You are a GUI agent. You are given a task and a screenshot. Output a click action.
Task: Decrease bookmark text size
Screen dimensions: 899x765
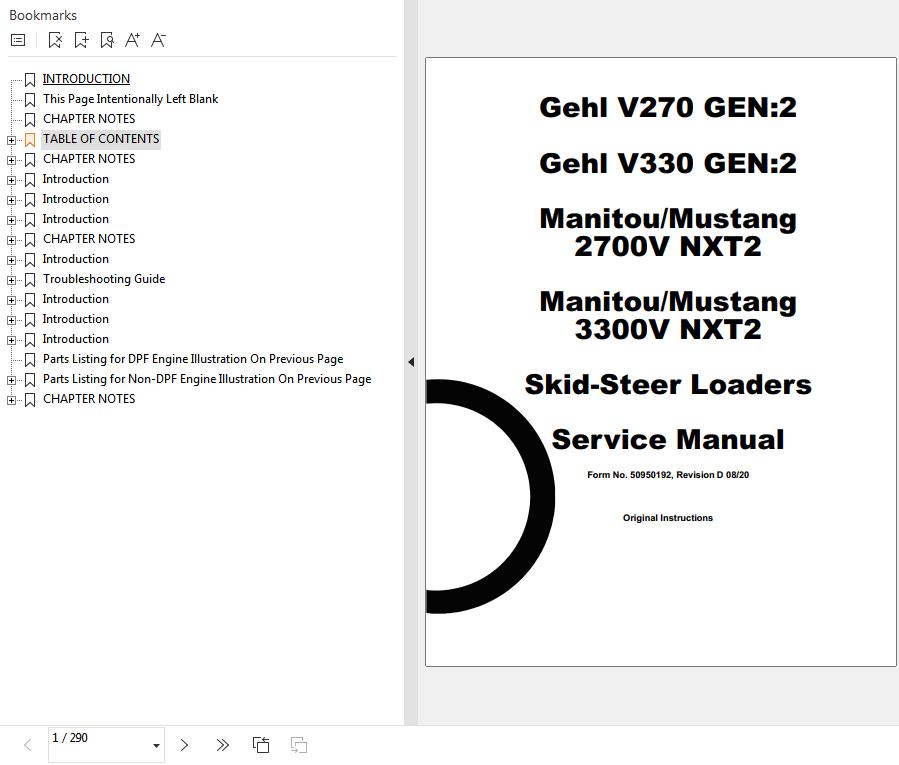pos(158,40)
